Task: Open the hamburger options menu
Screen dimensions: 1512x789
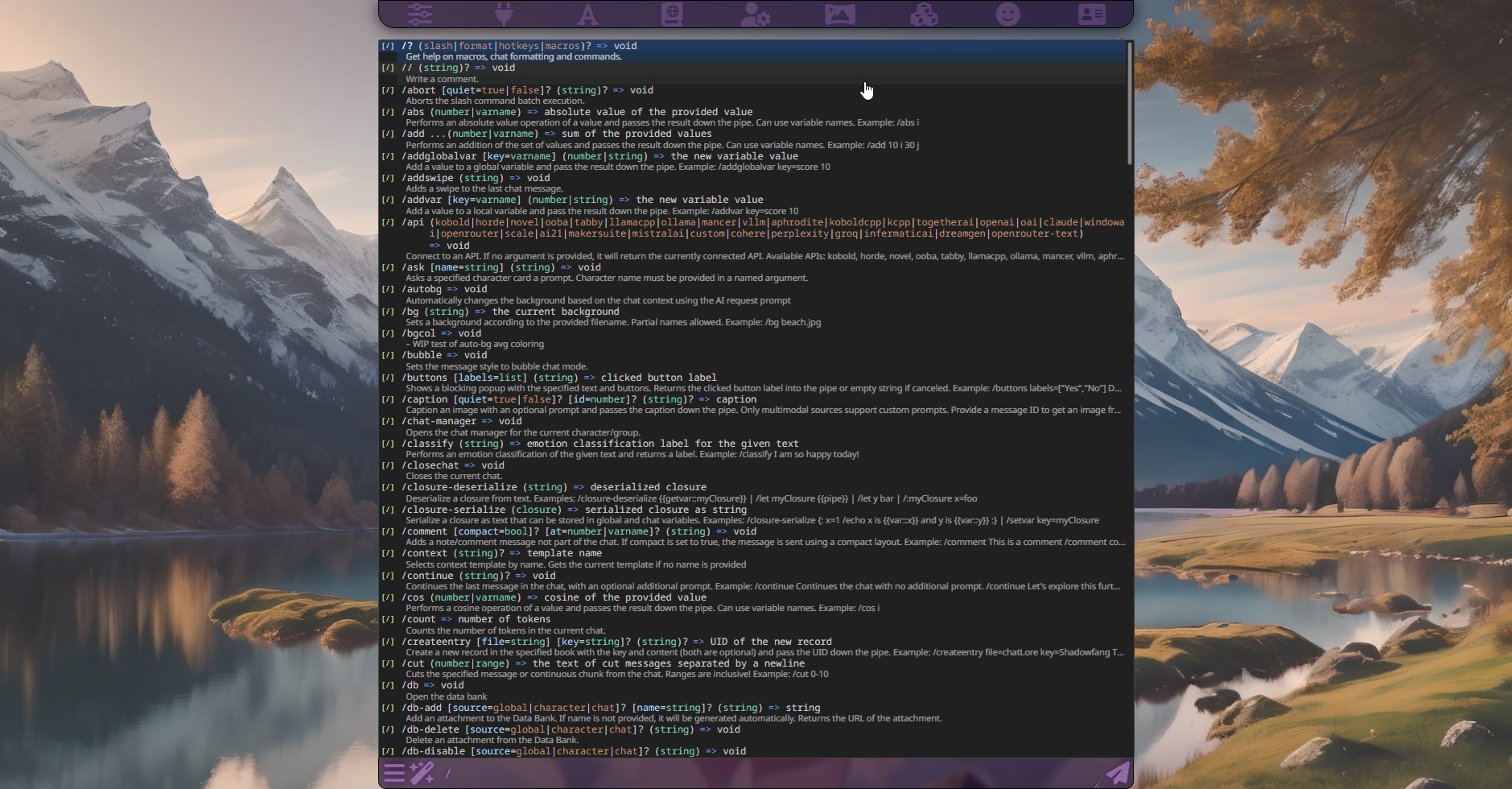Action: [x=394, y=774]
